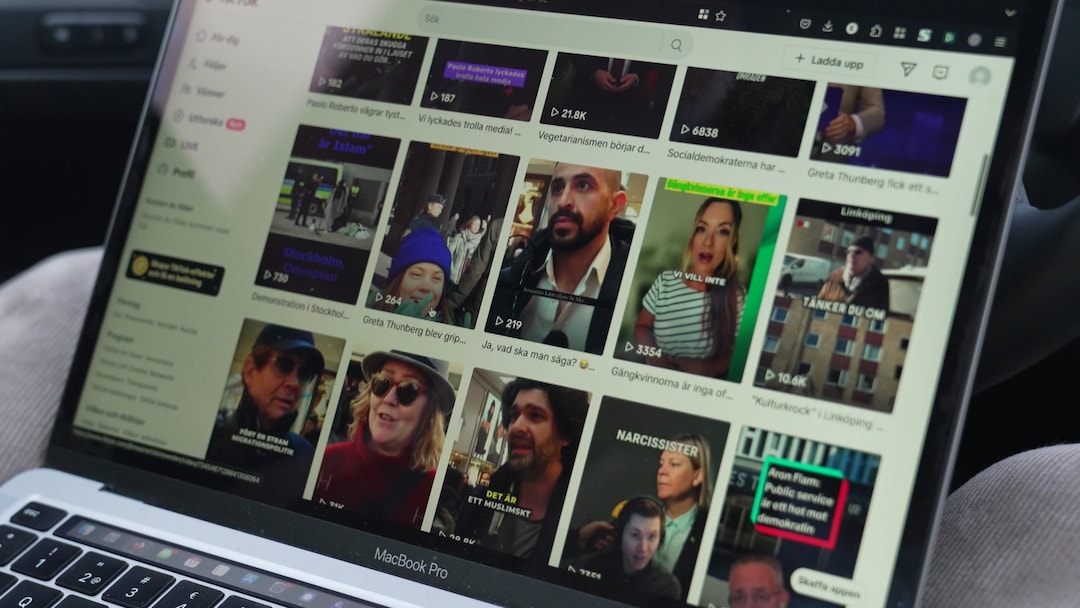Open the messages paper plane icon
This screenshot has height=608, width=1080.
pos(908,69)
